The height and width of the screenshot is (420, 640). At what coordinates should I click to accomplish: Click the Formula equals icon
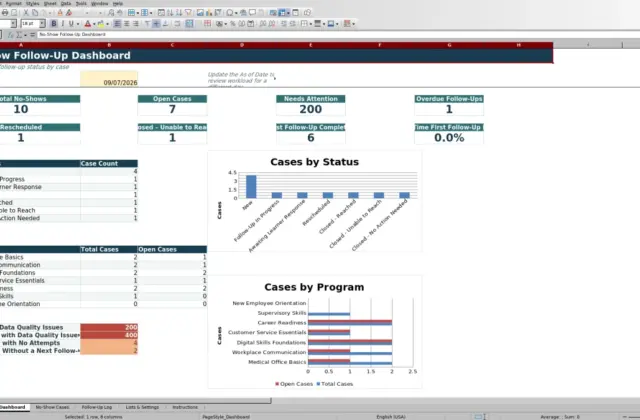click(32, 35)
